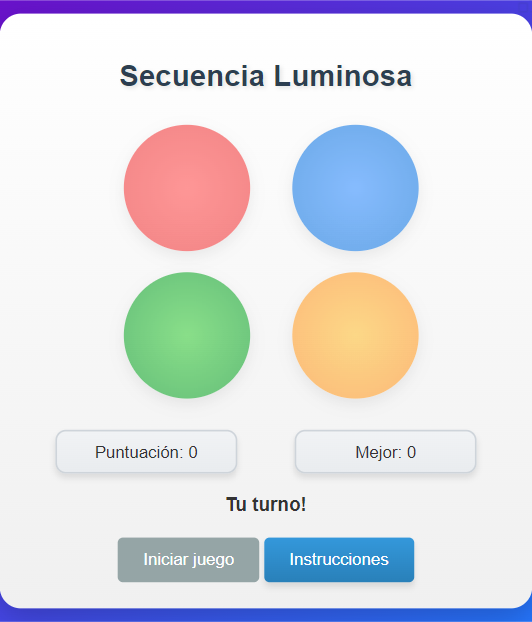Select the score counter showing Puntuación: 0

[146, 451]
